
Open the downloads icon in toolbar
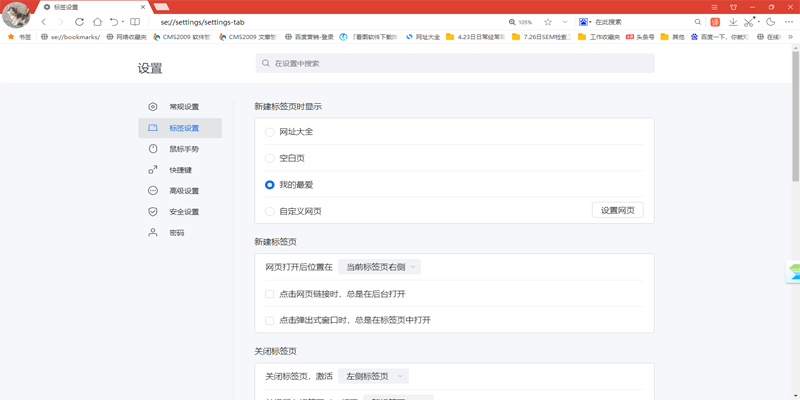732,21
